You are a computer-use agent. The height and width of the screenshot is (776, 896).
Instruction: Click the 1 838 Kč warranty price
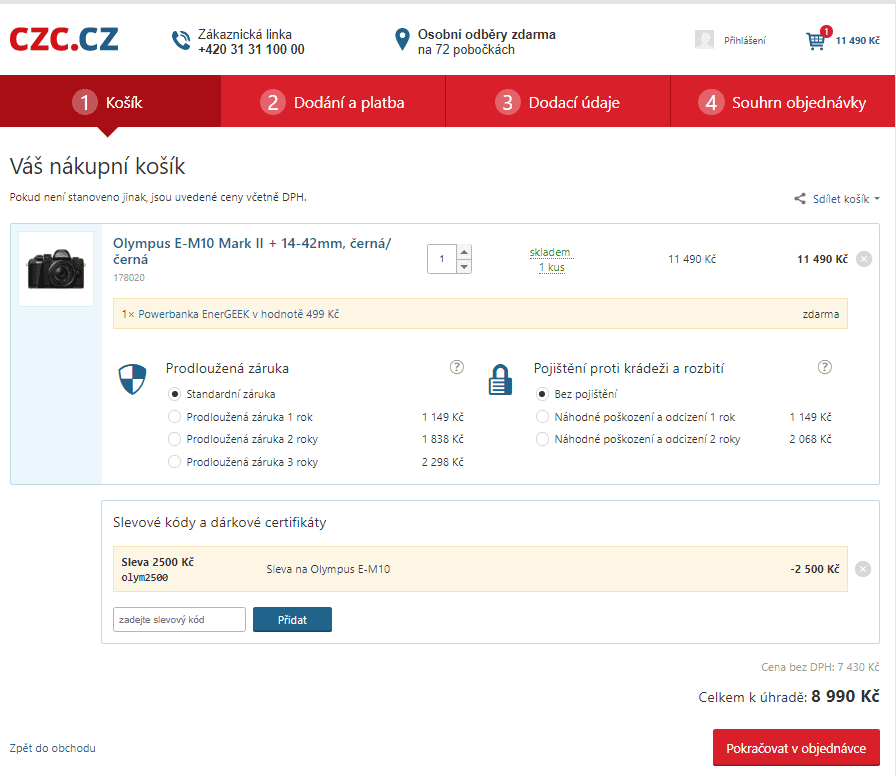tap(442, 439)
